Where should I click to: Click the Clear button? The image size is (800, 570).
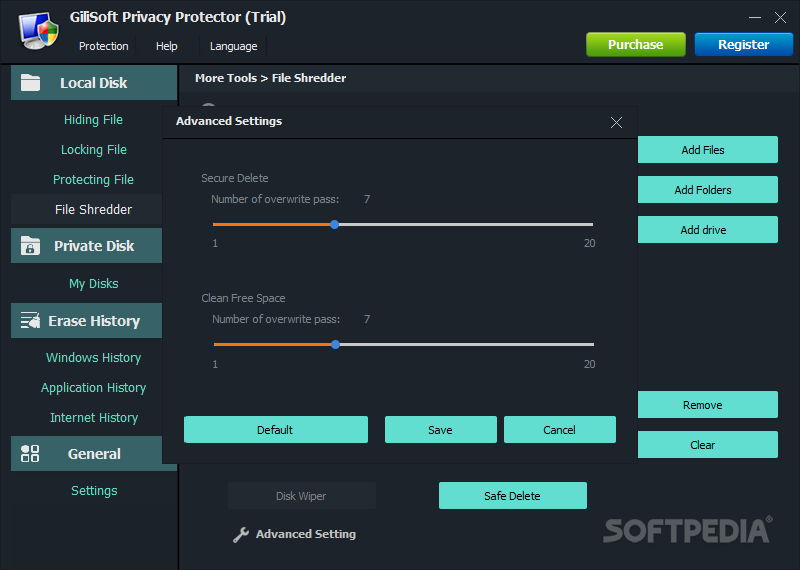coord(708,444)
